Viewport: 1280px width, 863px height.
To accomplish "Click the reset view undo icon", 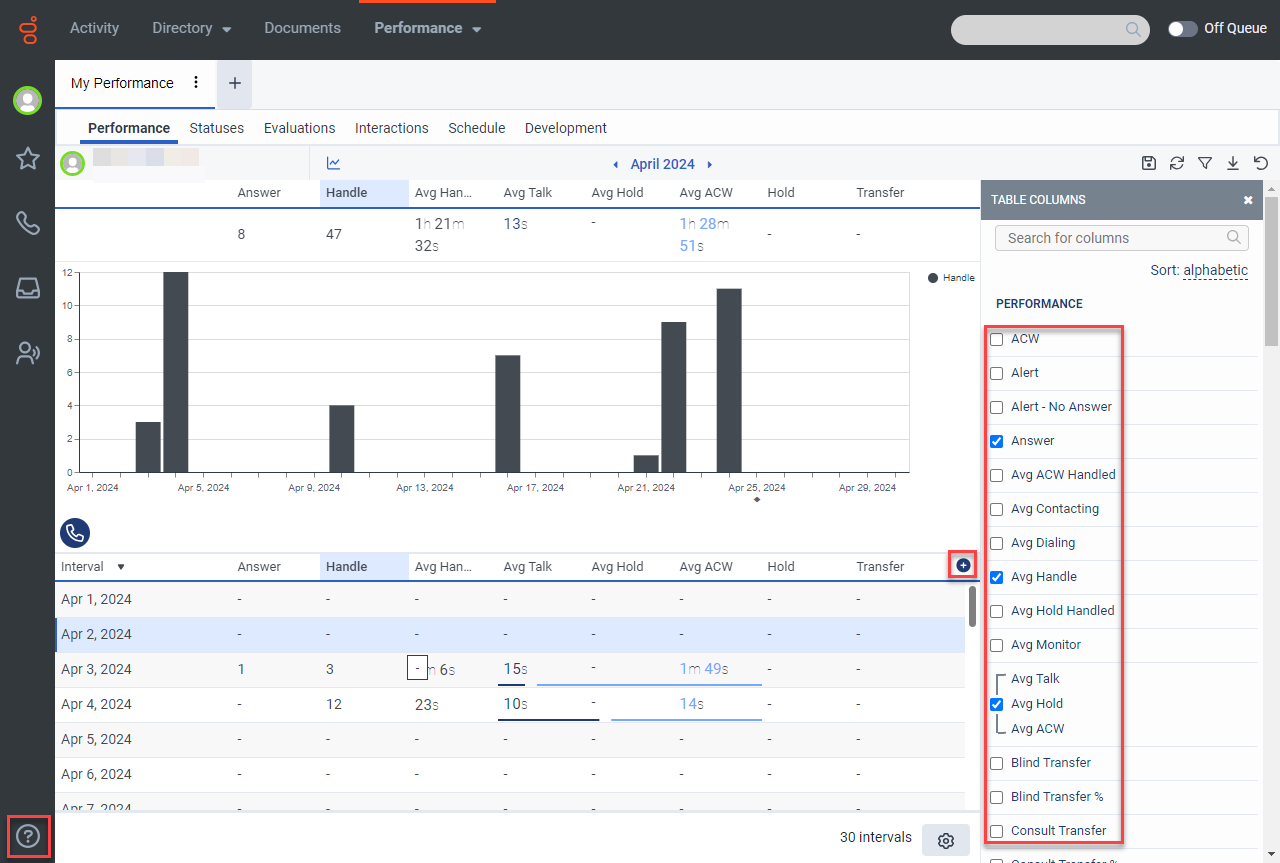I will point(1261,163).
